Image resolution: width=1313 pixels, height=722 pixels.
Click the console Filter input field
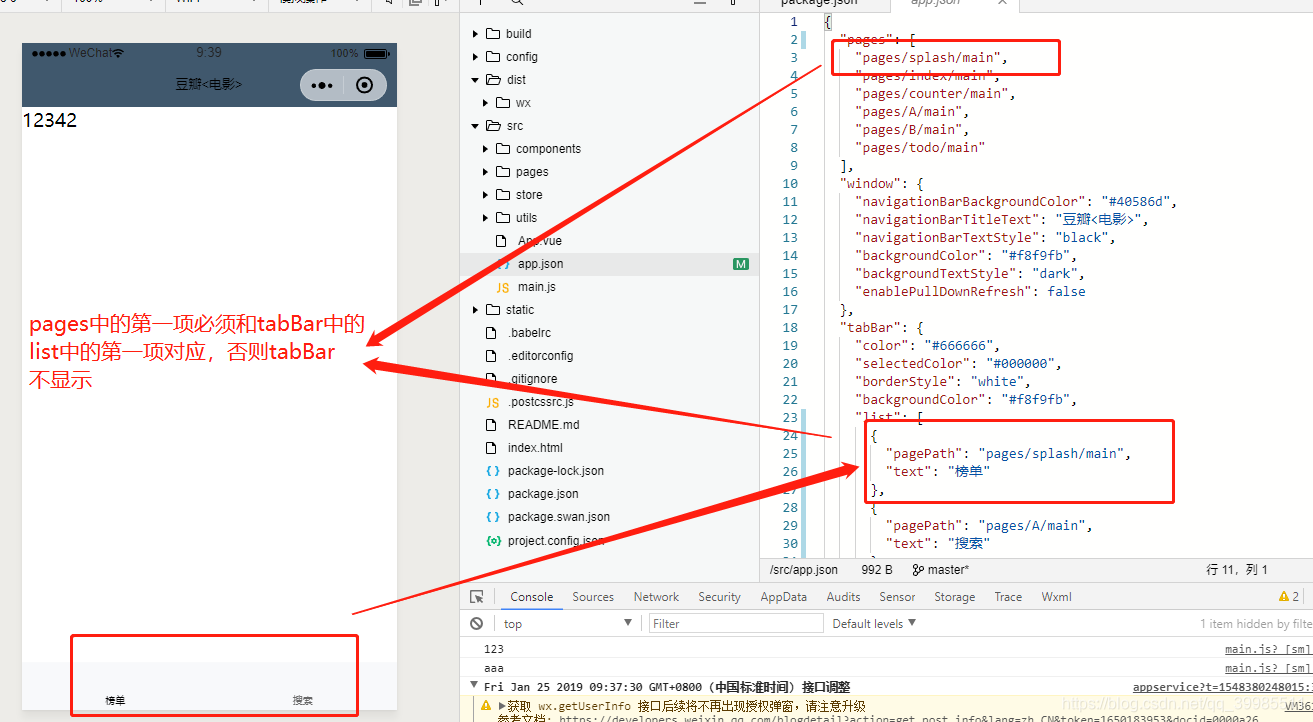pos(735,623)
